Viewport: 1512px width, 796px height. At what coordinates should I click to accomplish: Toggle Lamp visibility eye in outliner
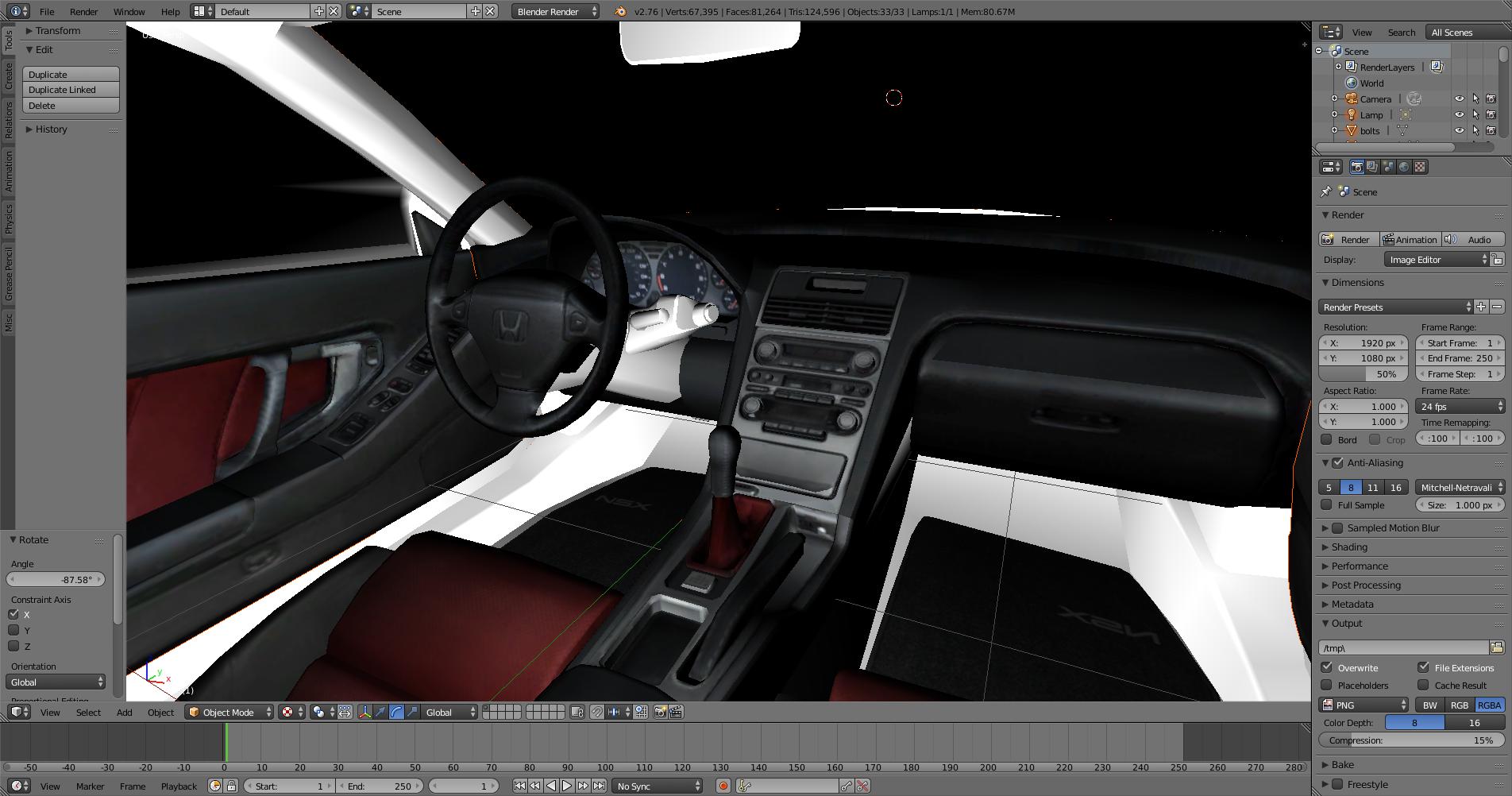click(x=1460, y=114)
